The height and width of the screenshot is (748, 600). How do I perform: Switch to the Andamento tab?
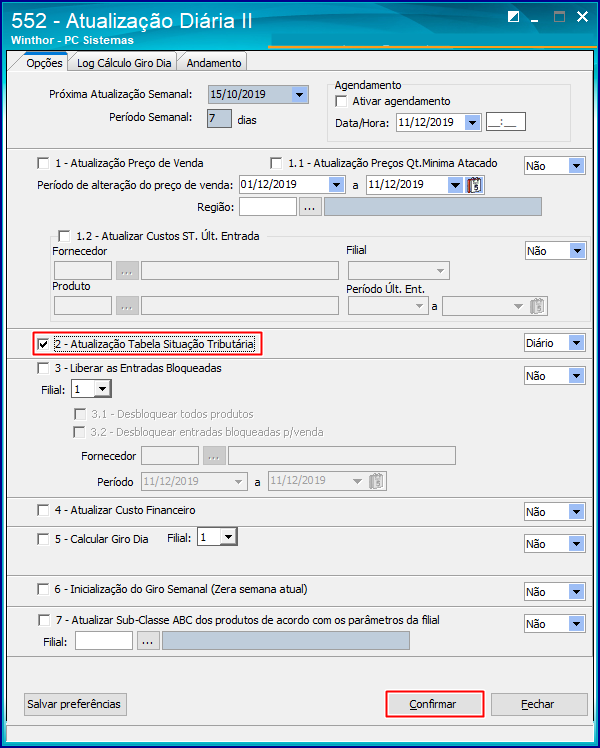[x=214, y=63]
